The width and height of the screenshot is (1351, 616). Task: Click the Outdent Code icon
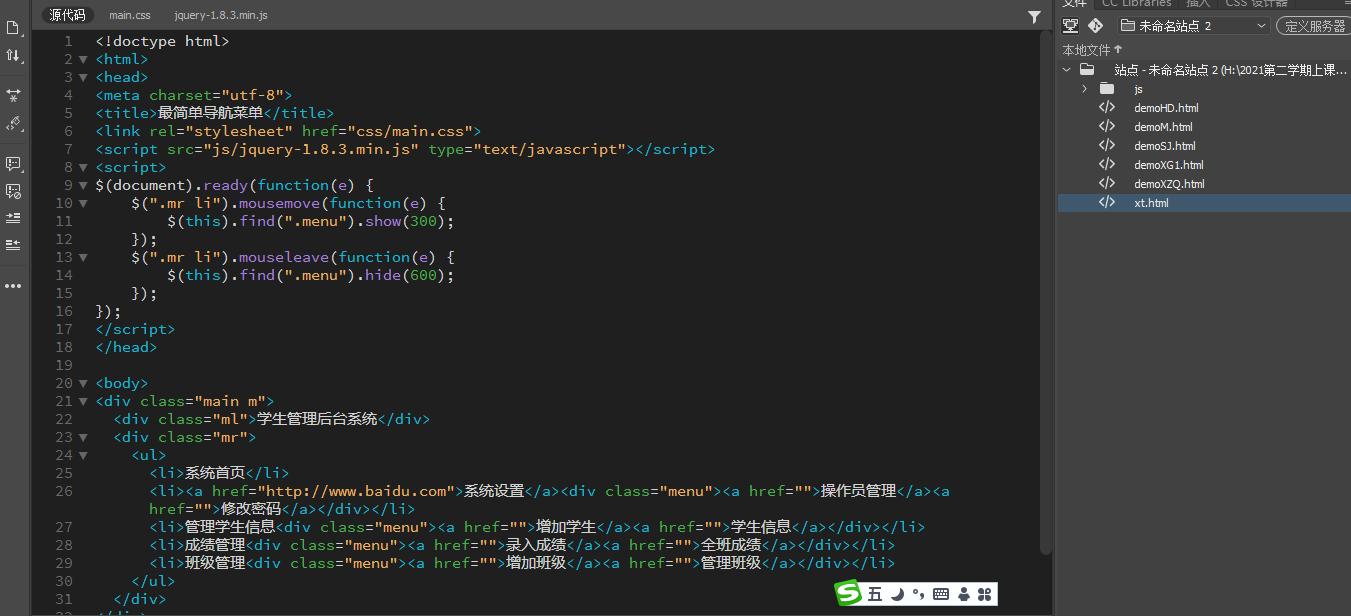[x=13, y=244]
